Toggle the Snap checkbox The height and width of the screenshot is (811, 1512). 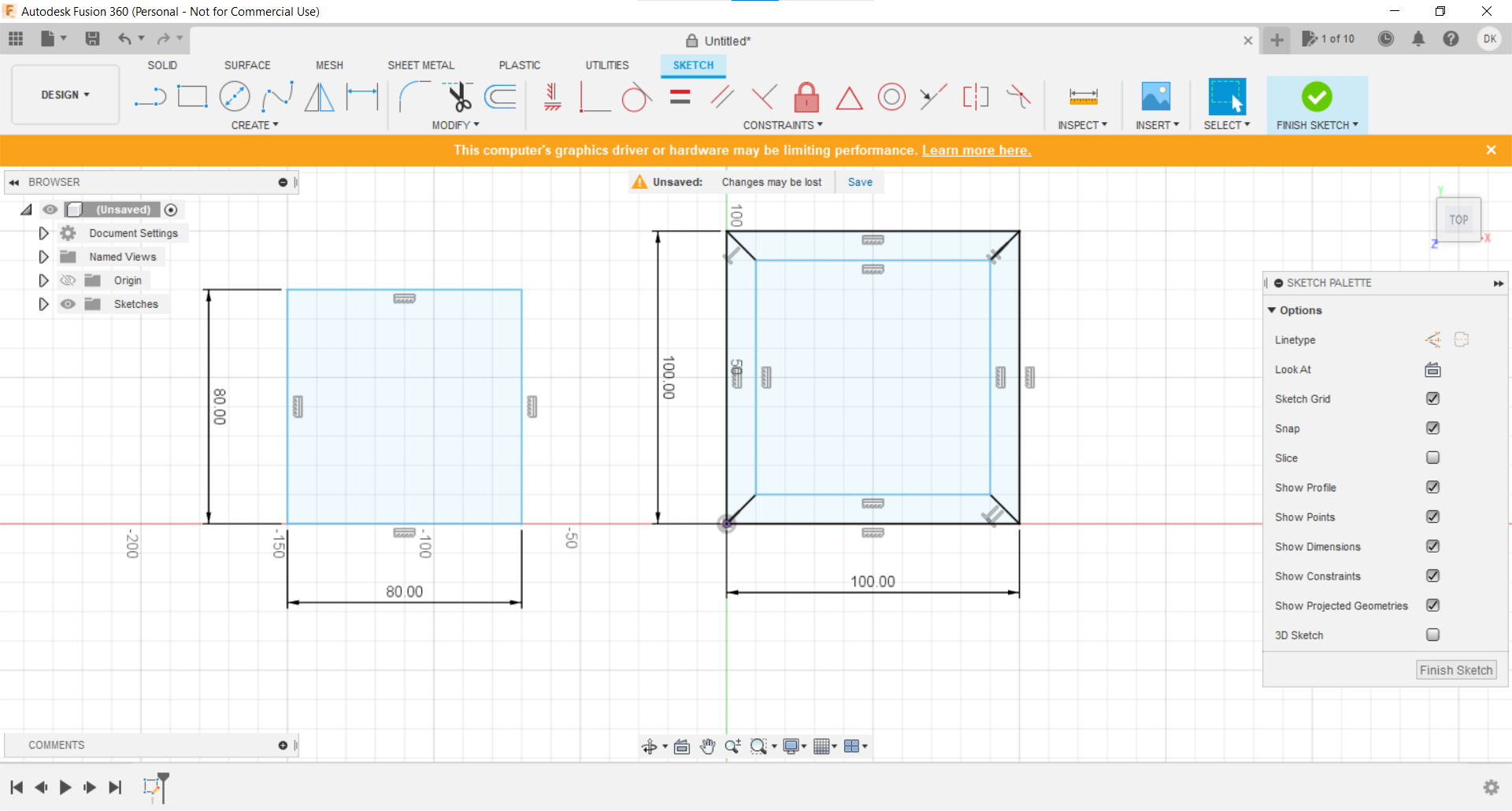[x=1432, y=428]
